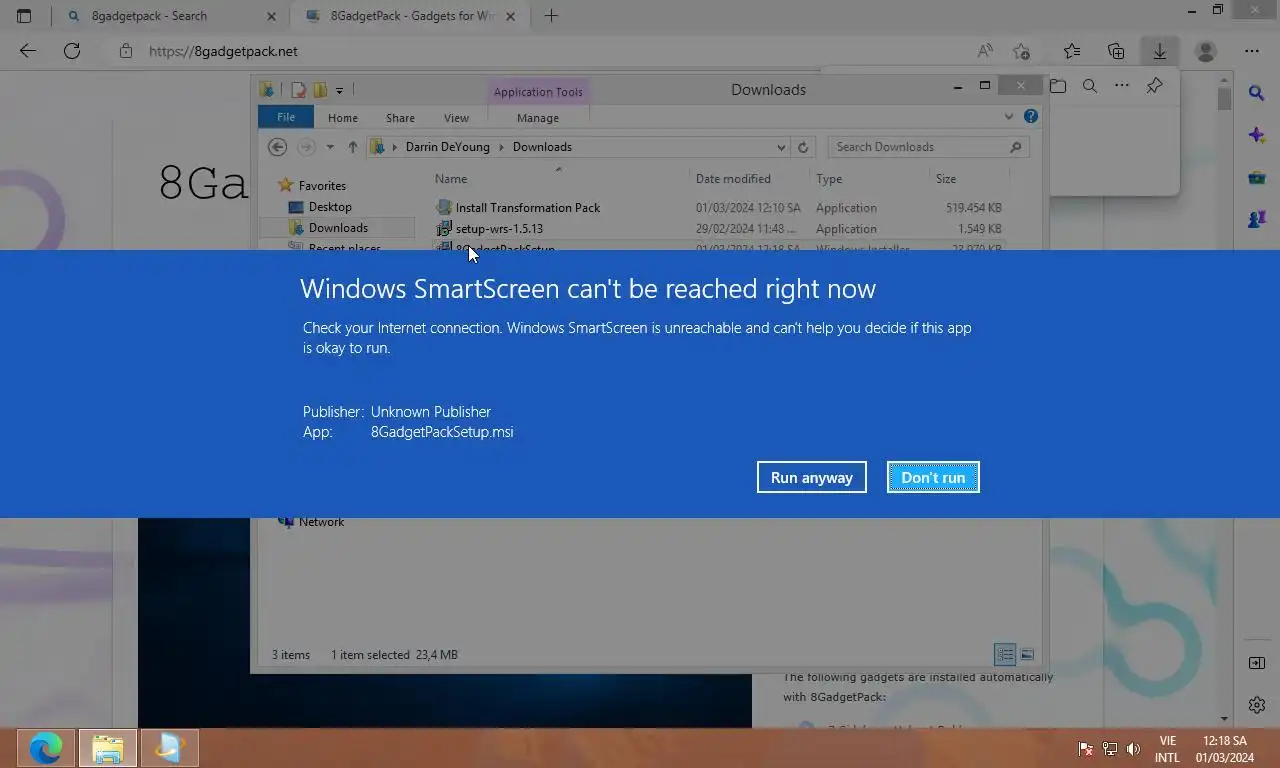Go back in Edge browser

28,51
